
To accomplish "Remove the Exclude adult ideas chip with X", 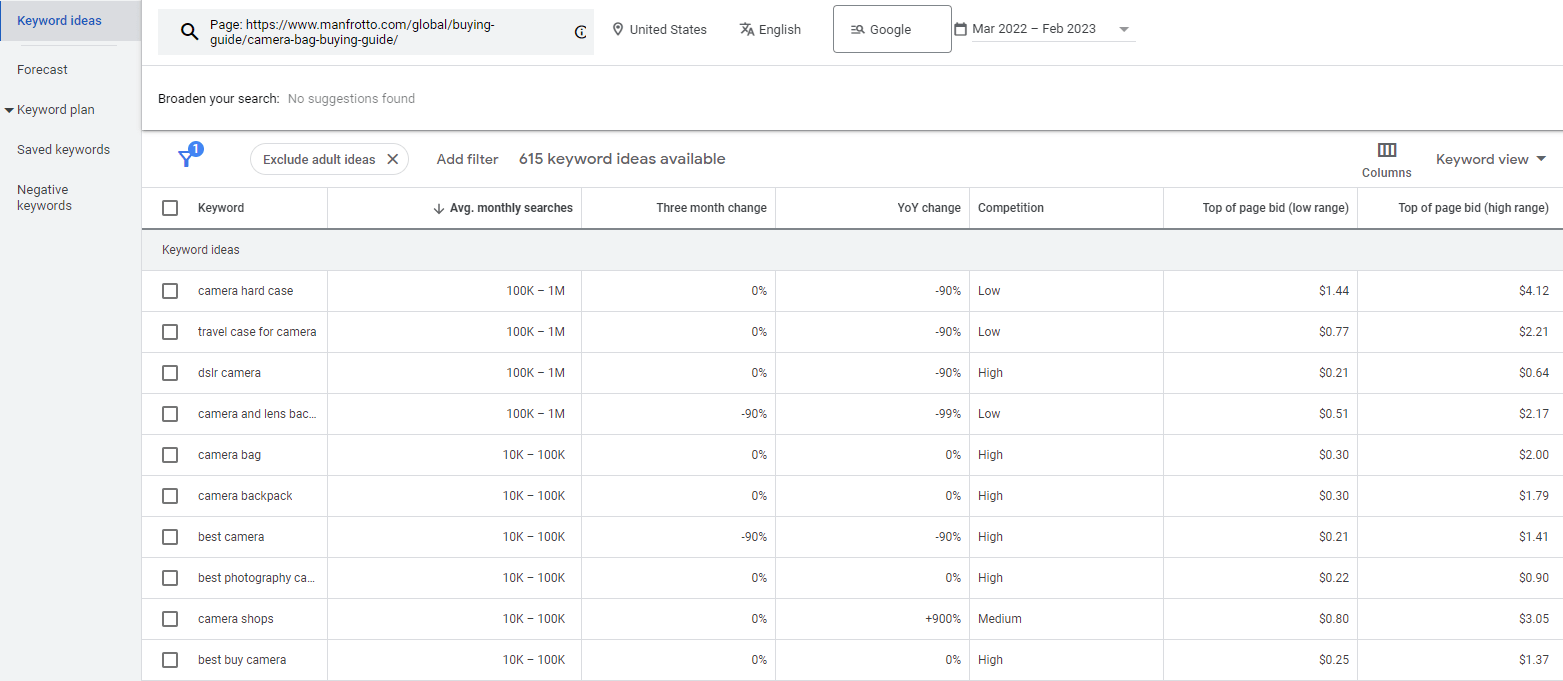I will click(393, 159).
